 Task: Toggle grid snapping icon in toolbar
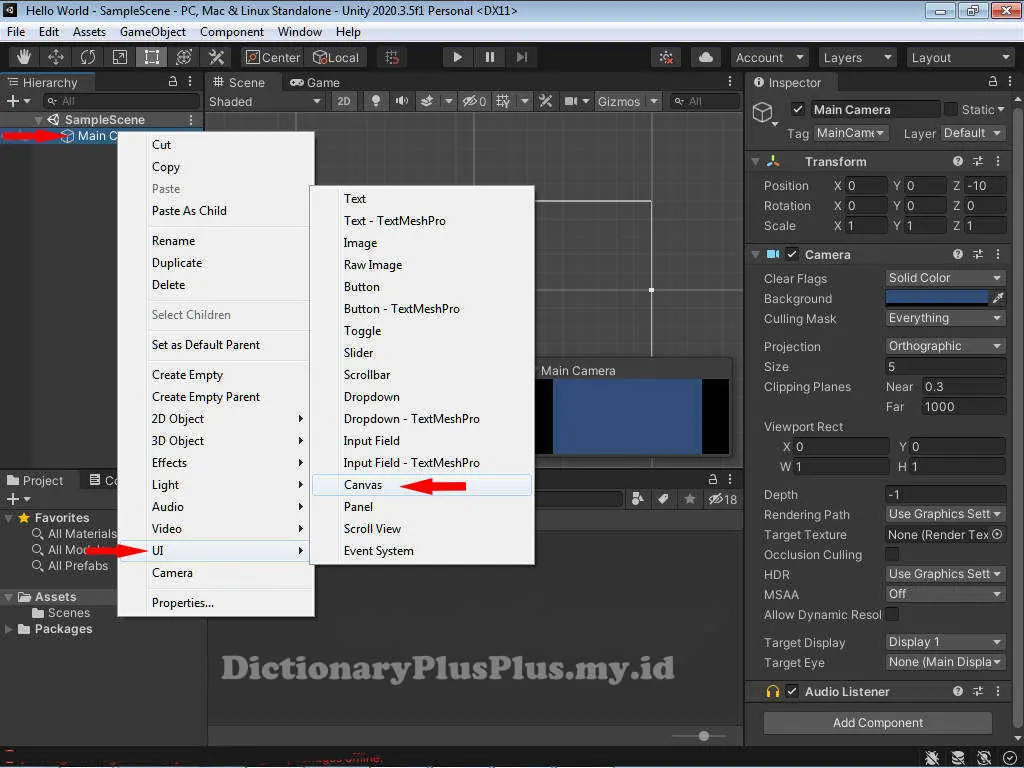(392, 57)
